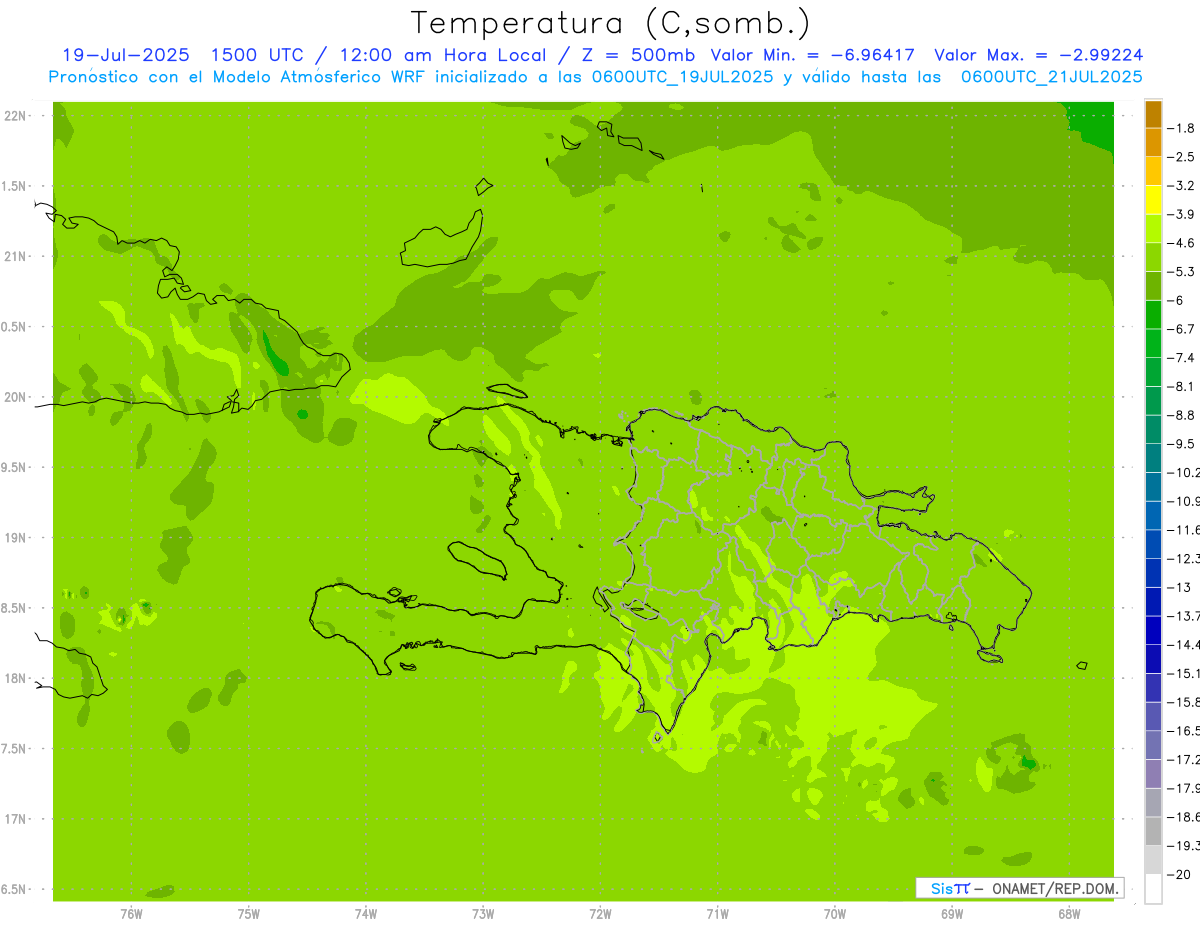Click the '-7.4' colorbar label

[1182, 358]
